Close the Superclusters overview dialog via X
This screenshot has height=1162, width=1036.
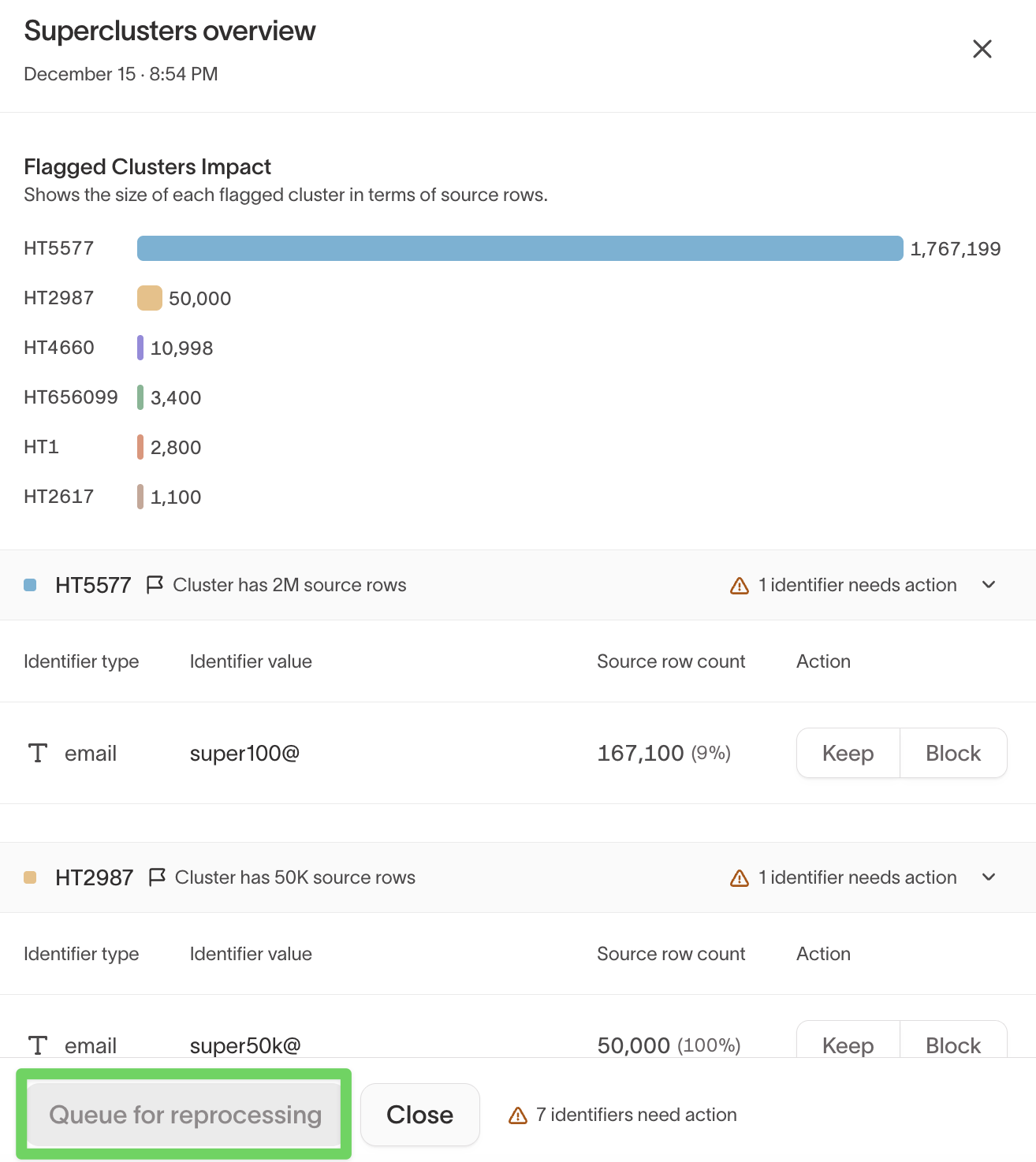click(982, 49)
